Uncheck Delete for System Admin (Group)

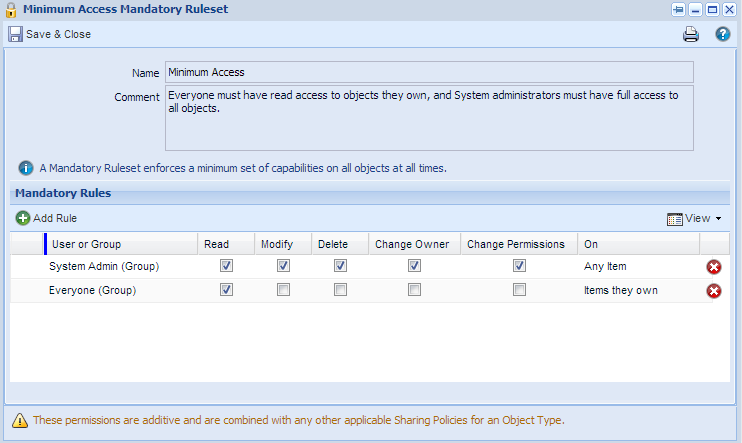pos(340,266)
